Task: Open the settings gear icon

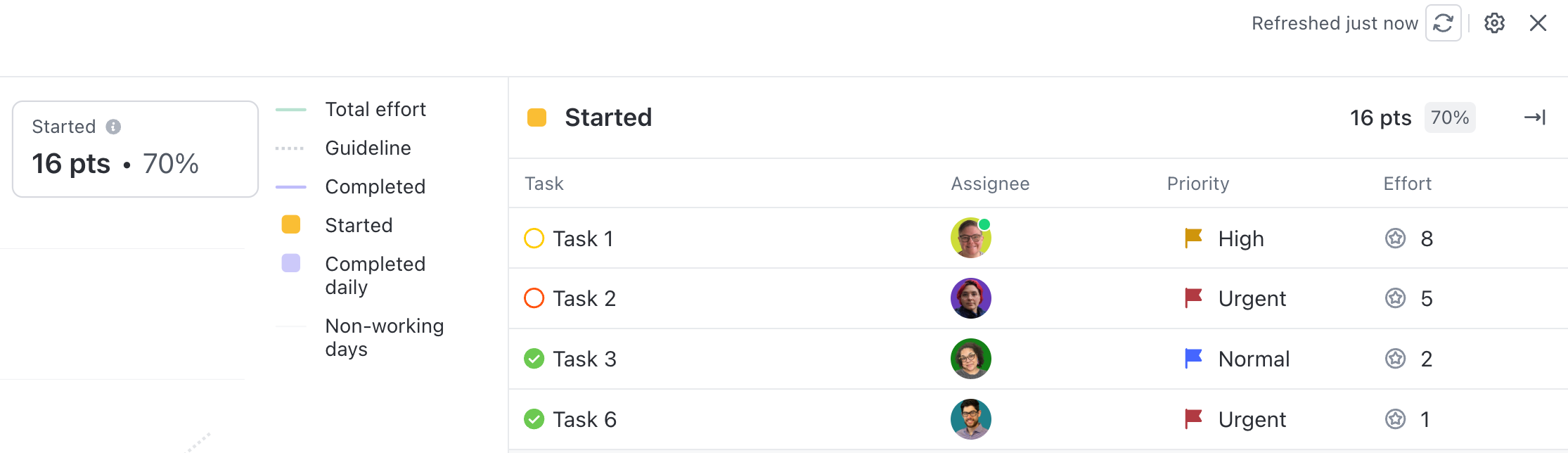Action: point(1494,23)
